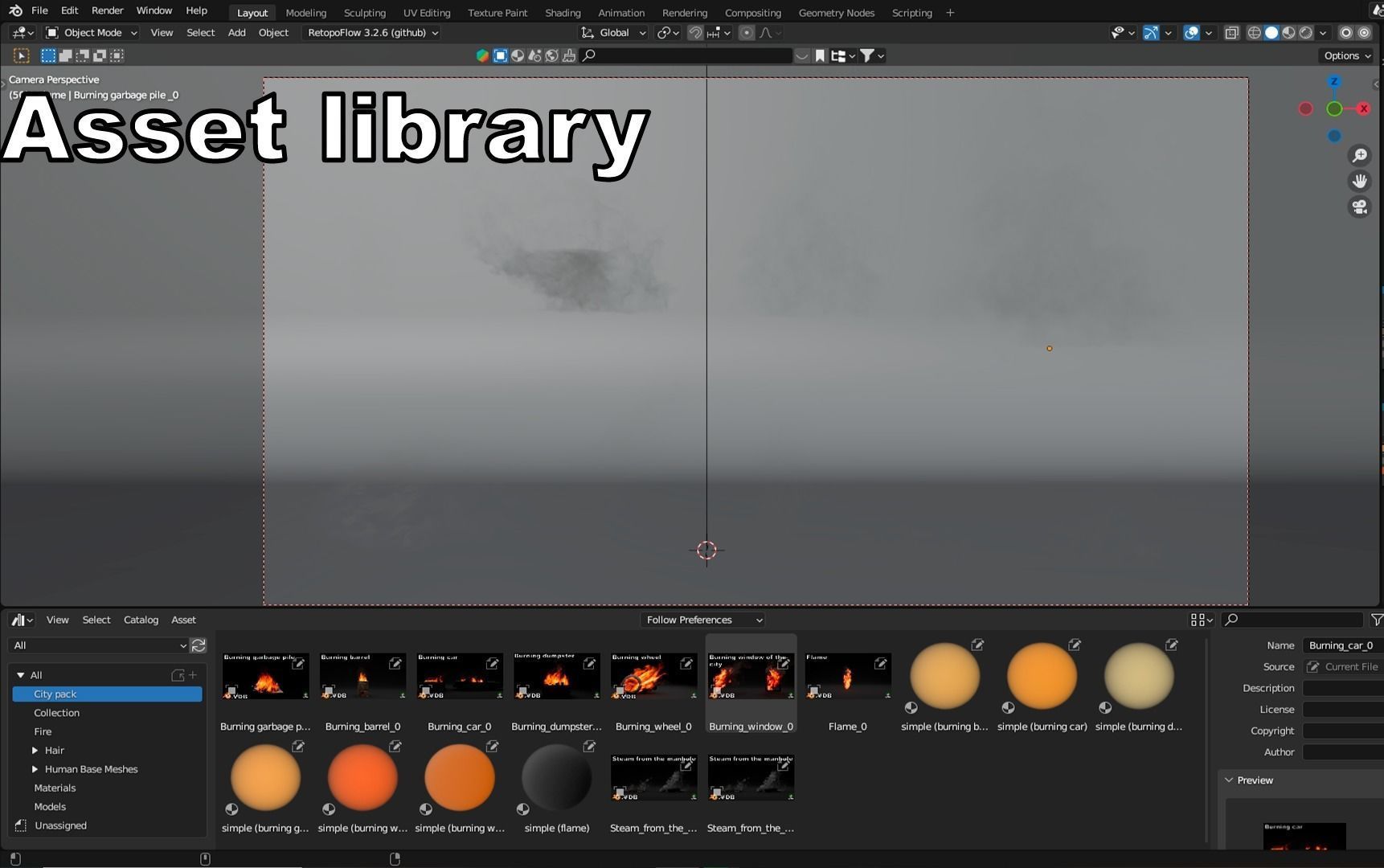
Task: Switch to solid viewport shading
Action: pos(1271,33)
